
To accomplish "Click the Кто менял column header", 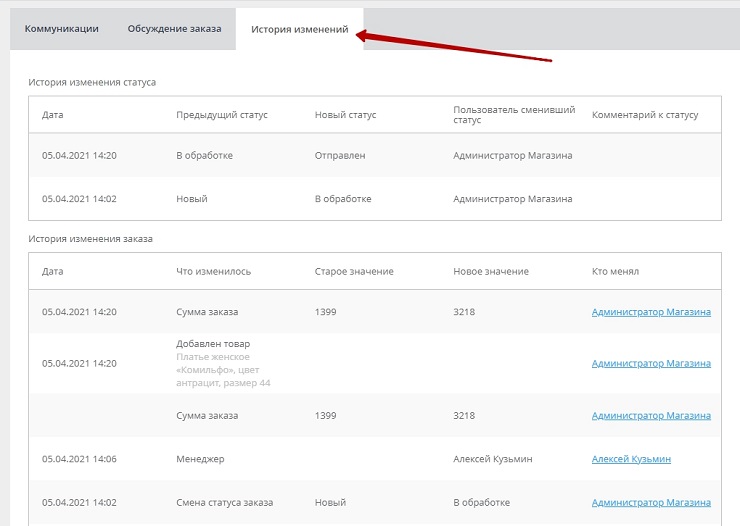I will coord(615,271).
